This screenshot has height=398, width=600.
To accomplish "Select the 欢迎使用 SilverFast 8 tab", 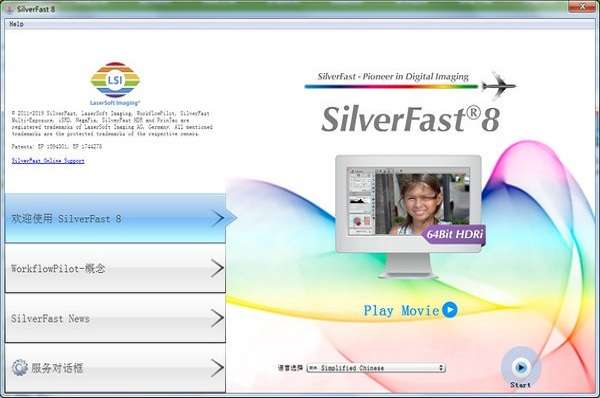I will click(115, 218).
